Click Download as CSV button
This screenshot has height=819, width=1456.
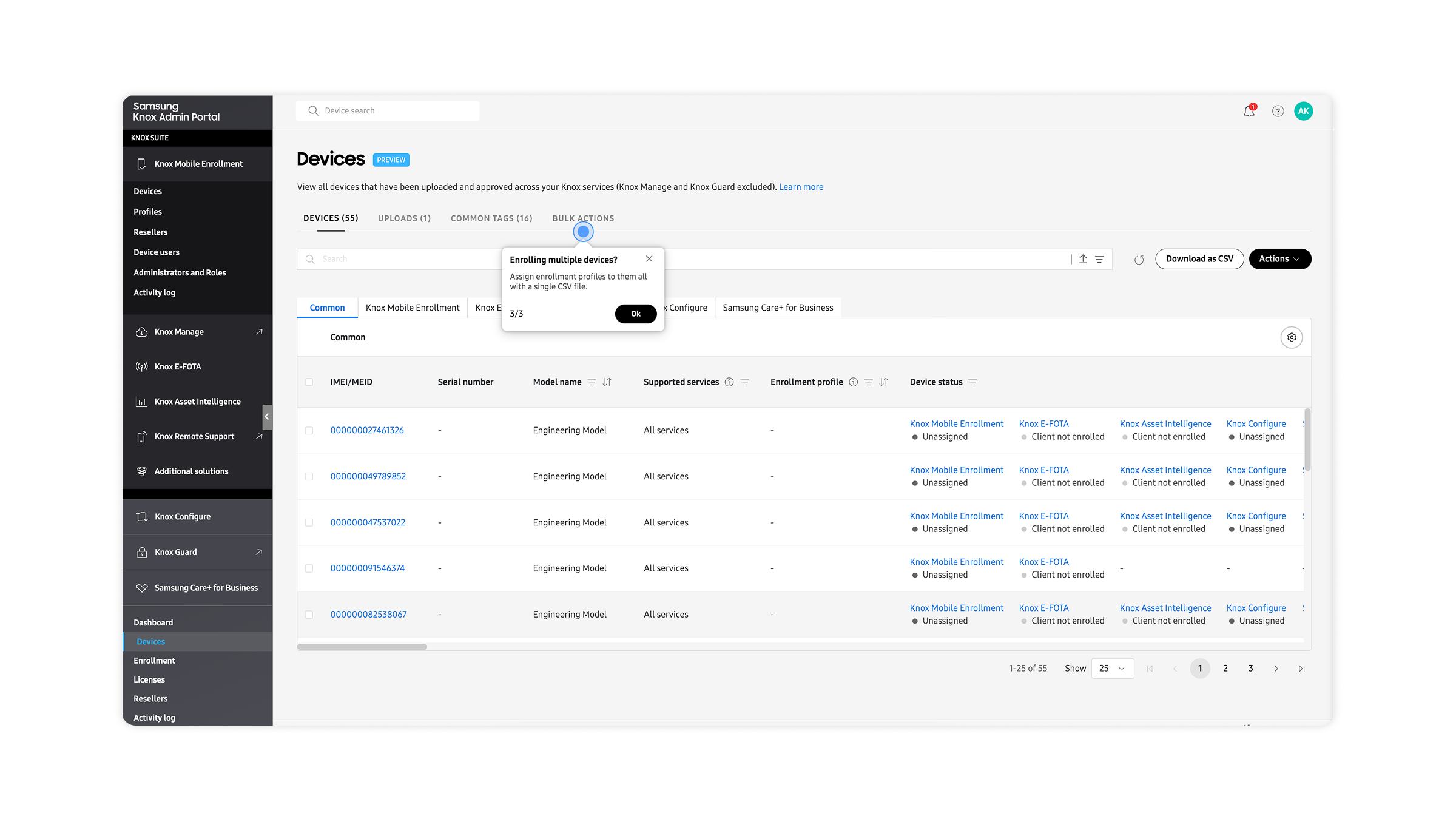click(x=1199, y=259)
